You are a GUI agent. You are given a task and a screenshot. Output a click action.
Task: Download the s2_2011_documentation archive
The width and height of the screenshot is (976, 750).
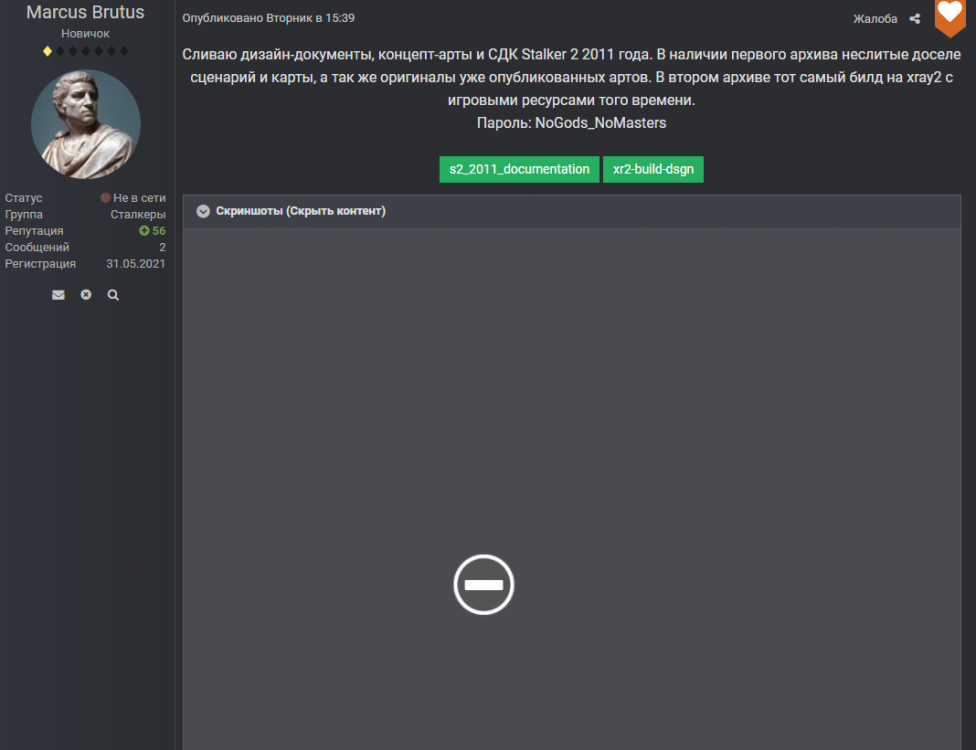click(518, 169)
